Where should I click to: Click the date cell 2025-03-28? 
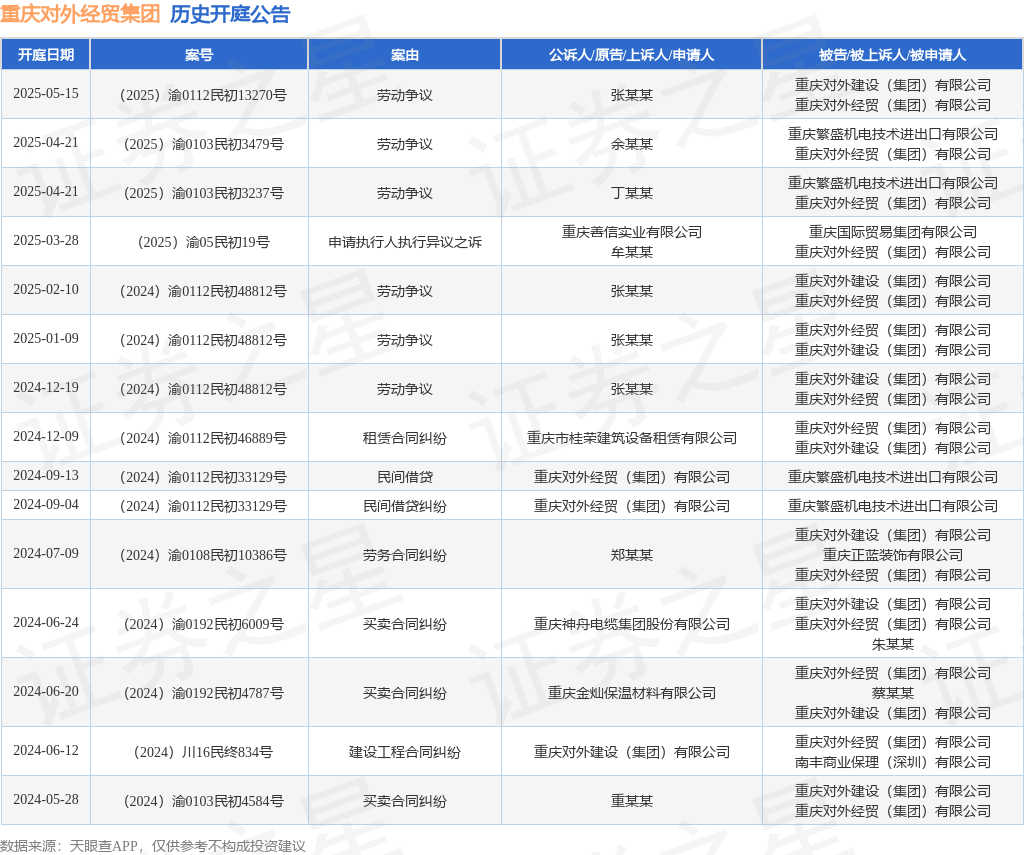46,240
